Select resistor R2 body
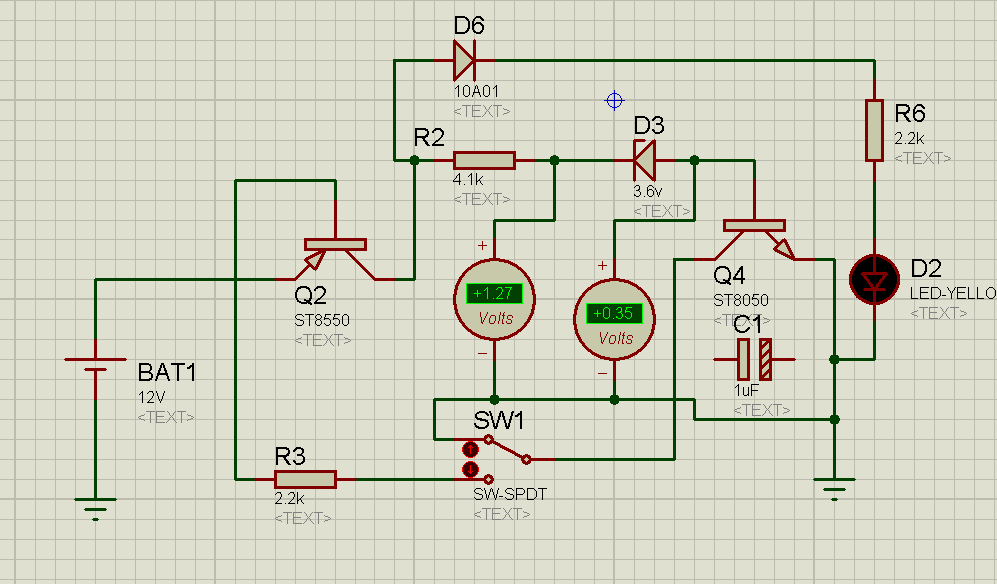The height and width of the screenshot is (584, 997). [484, 160]
